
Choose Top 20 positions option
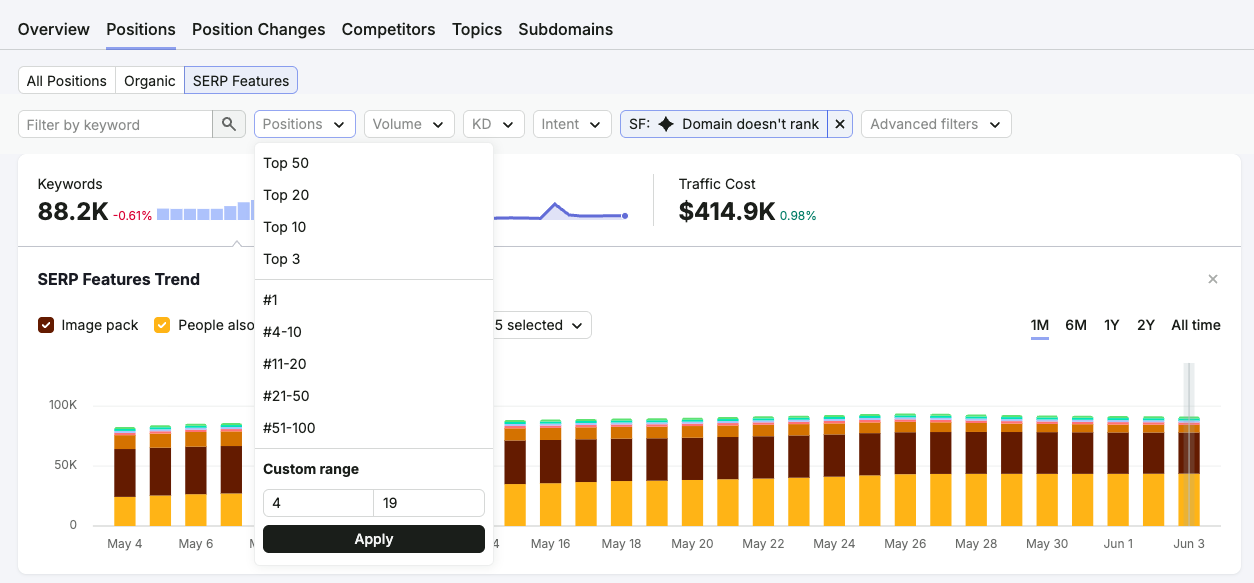click(374, 195)
